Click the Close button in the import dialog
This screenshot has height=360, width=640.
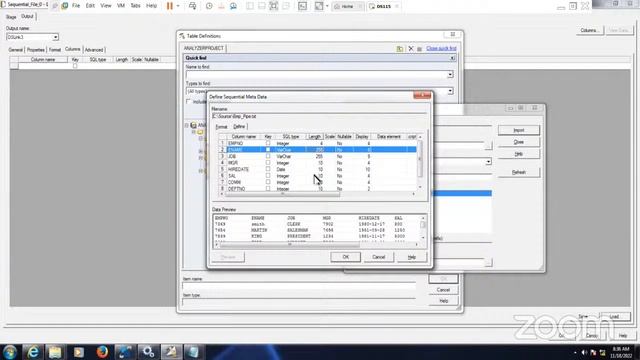coord(518,142)
